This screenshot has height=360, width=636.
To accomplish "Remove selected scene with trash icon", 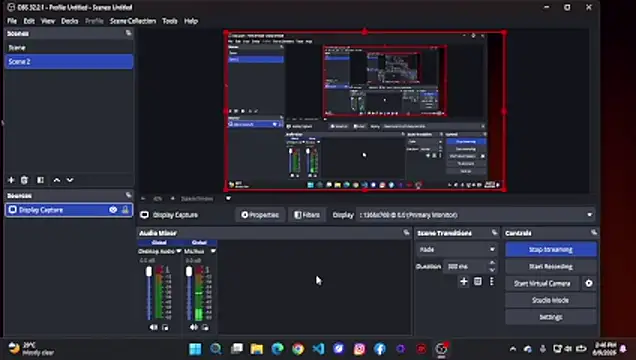I will pos(24,180).
